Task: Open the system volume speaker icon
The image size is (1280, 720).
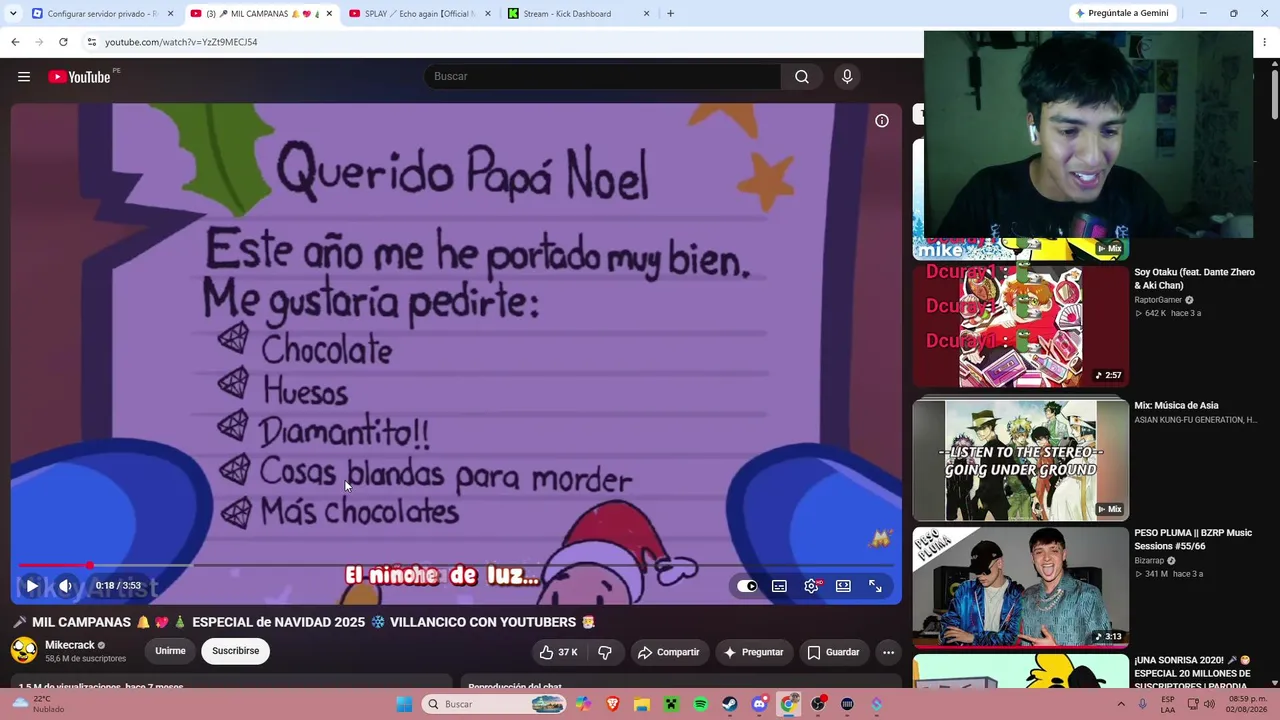Action: tap(1209, 704)
